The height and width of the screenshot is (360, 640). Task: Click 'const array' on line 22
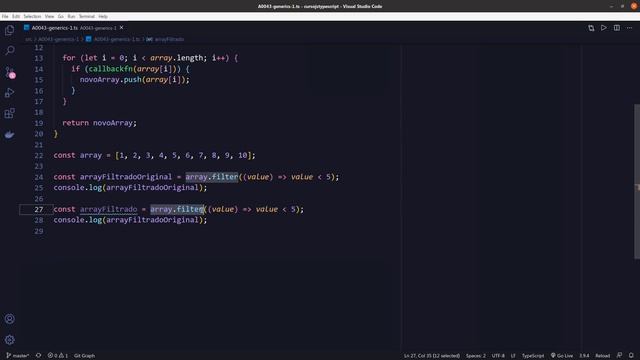(x=78, y=156)
